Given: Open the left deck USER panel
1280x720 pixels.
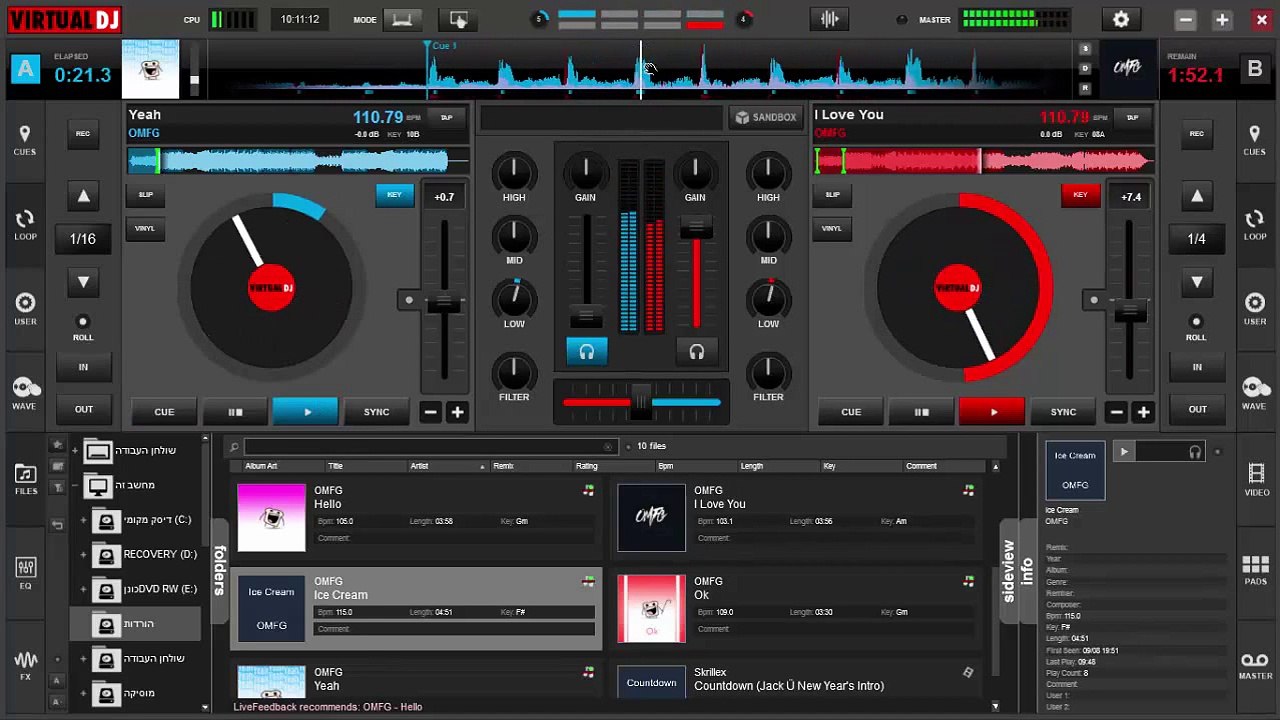Looking at the screenshot, I should (x=25, y=309).
